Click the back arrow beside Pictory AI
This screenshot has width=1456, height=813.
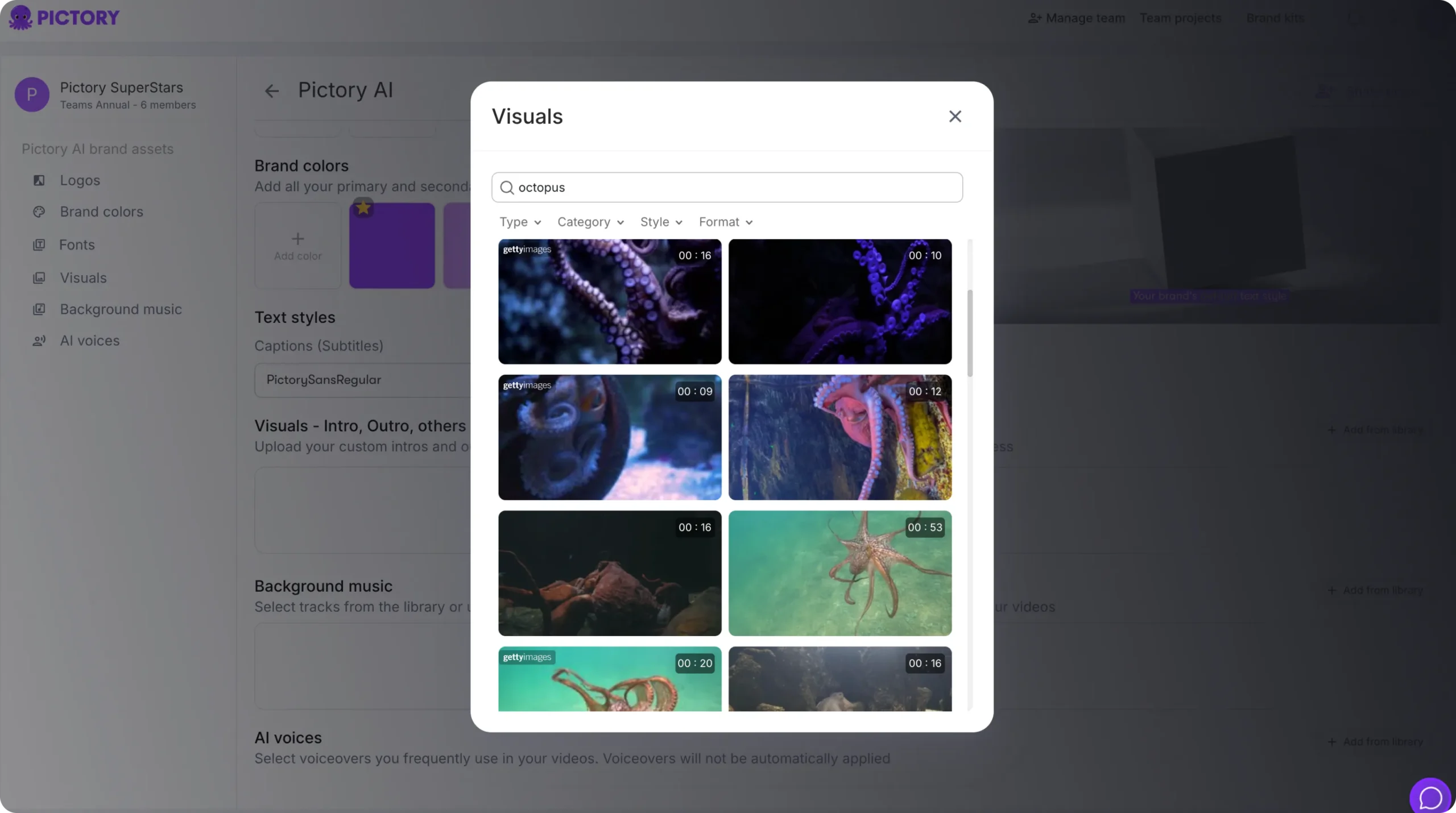click(x=272, y=91)
